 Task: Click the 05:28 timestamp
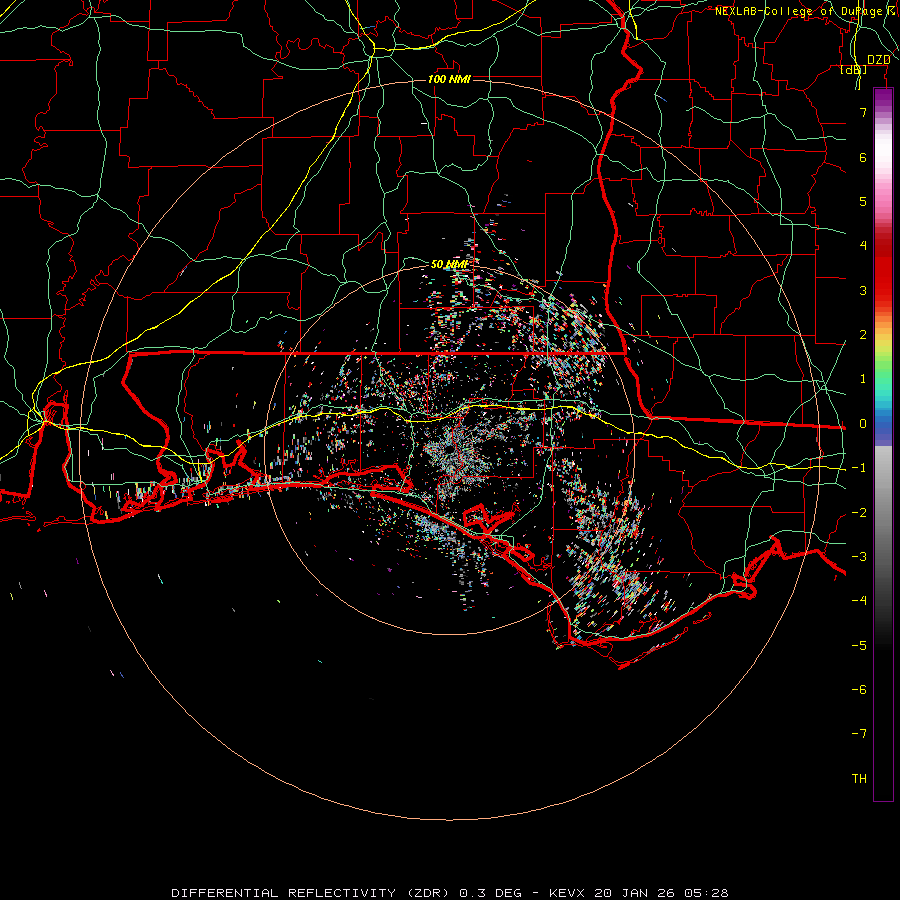click(x=706, y=893)
